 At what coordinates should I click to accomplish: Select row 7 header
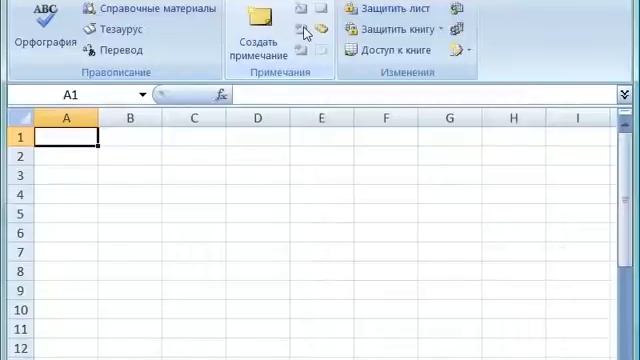tap(21, 252)
